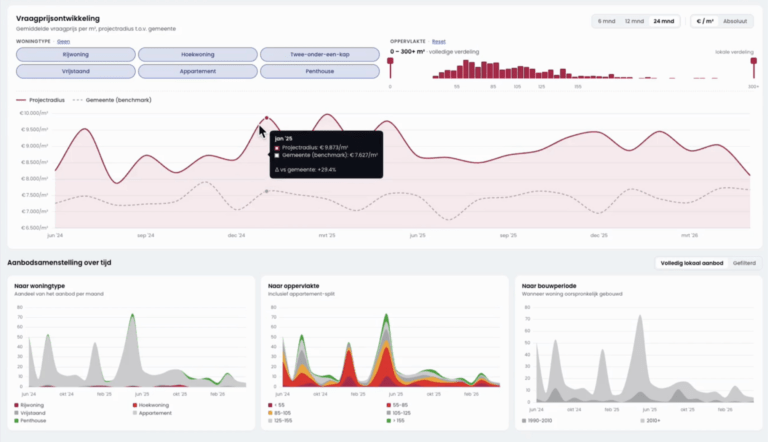Click the Geen link beside Woningtype

(63, 42)
